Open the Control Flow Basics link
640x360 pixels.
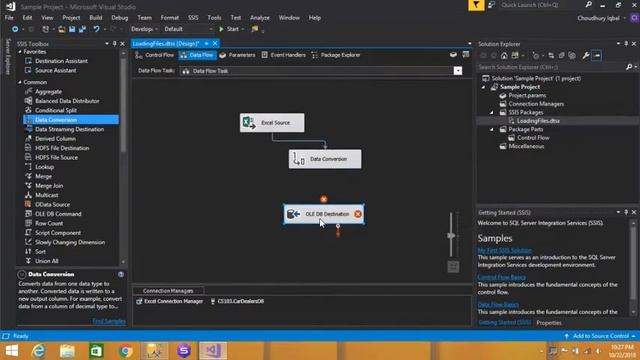pyautogui.click(x=502, y=277)
